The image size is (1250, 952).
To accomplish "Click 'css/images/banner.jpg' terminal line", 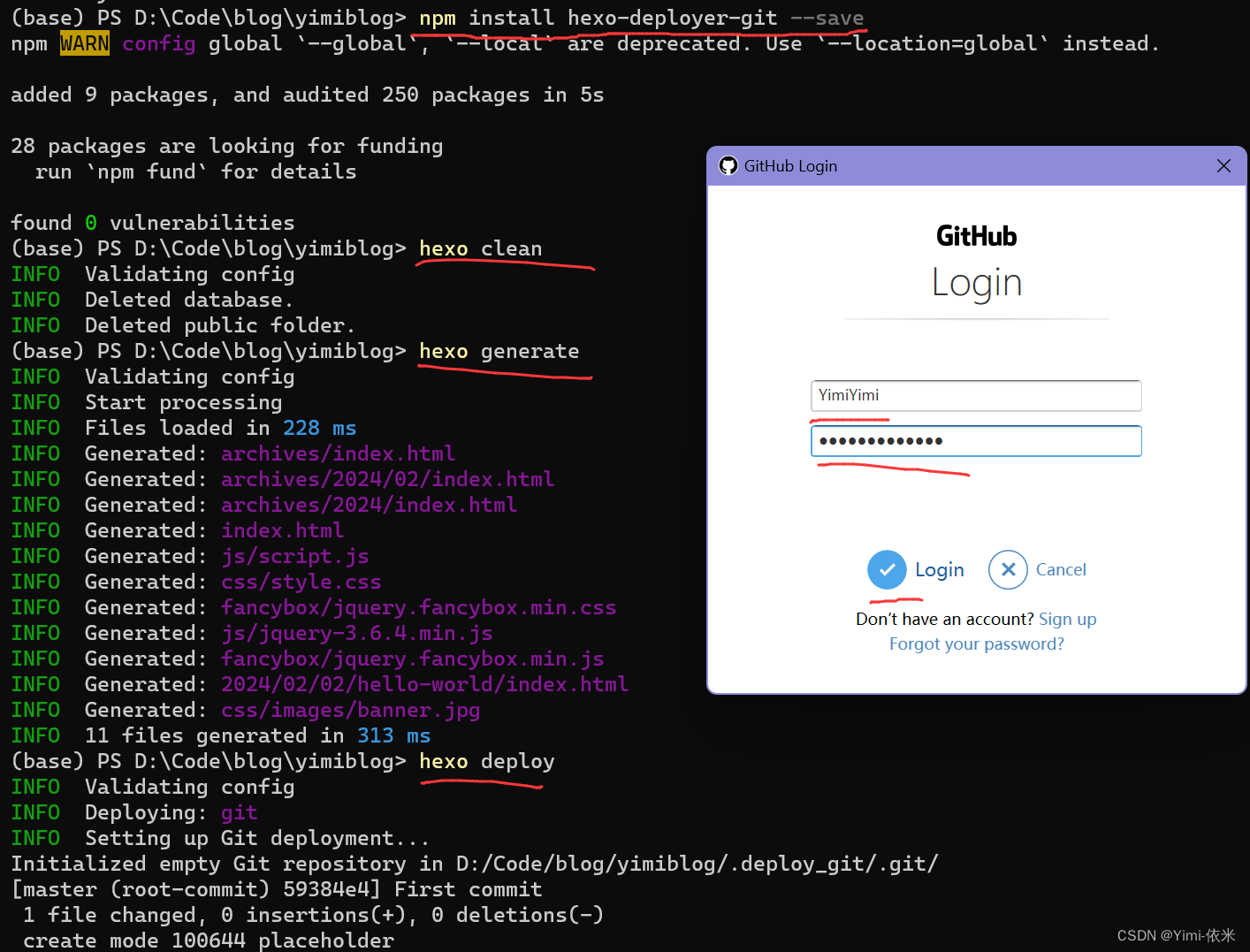I will pos(350,710).
